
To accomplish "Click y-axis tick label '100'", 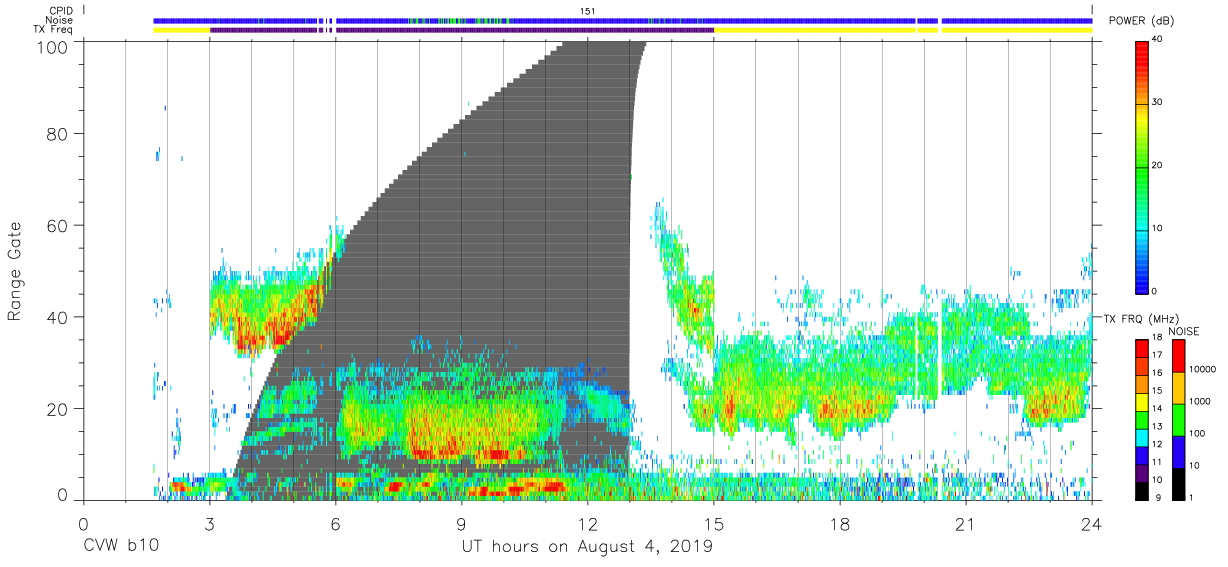I will pyautogui.click(x=54, y=46).
